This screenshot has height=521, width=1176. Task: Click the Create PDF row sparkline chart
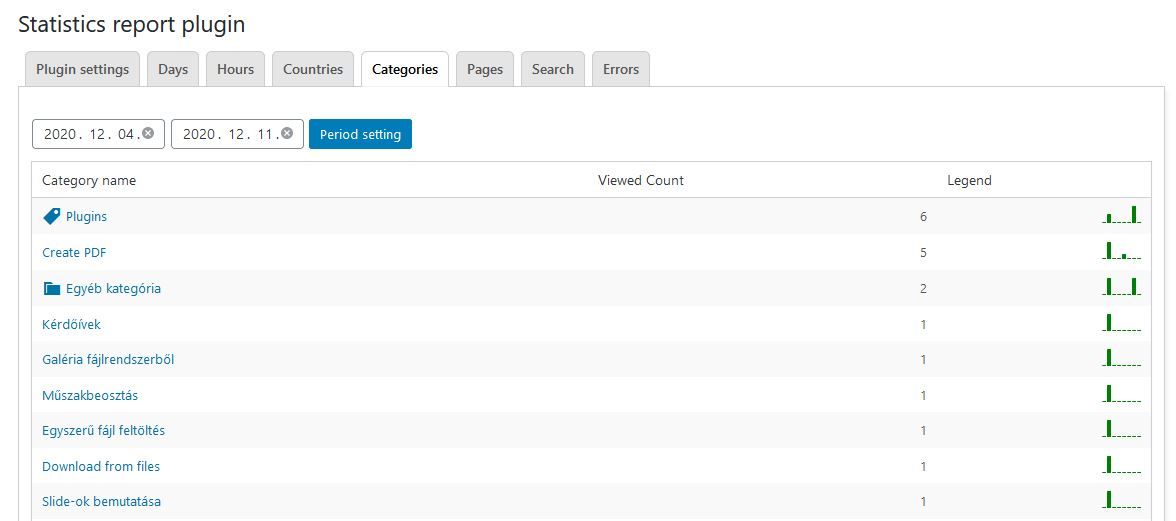[1122, 251]
